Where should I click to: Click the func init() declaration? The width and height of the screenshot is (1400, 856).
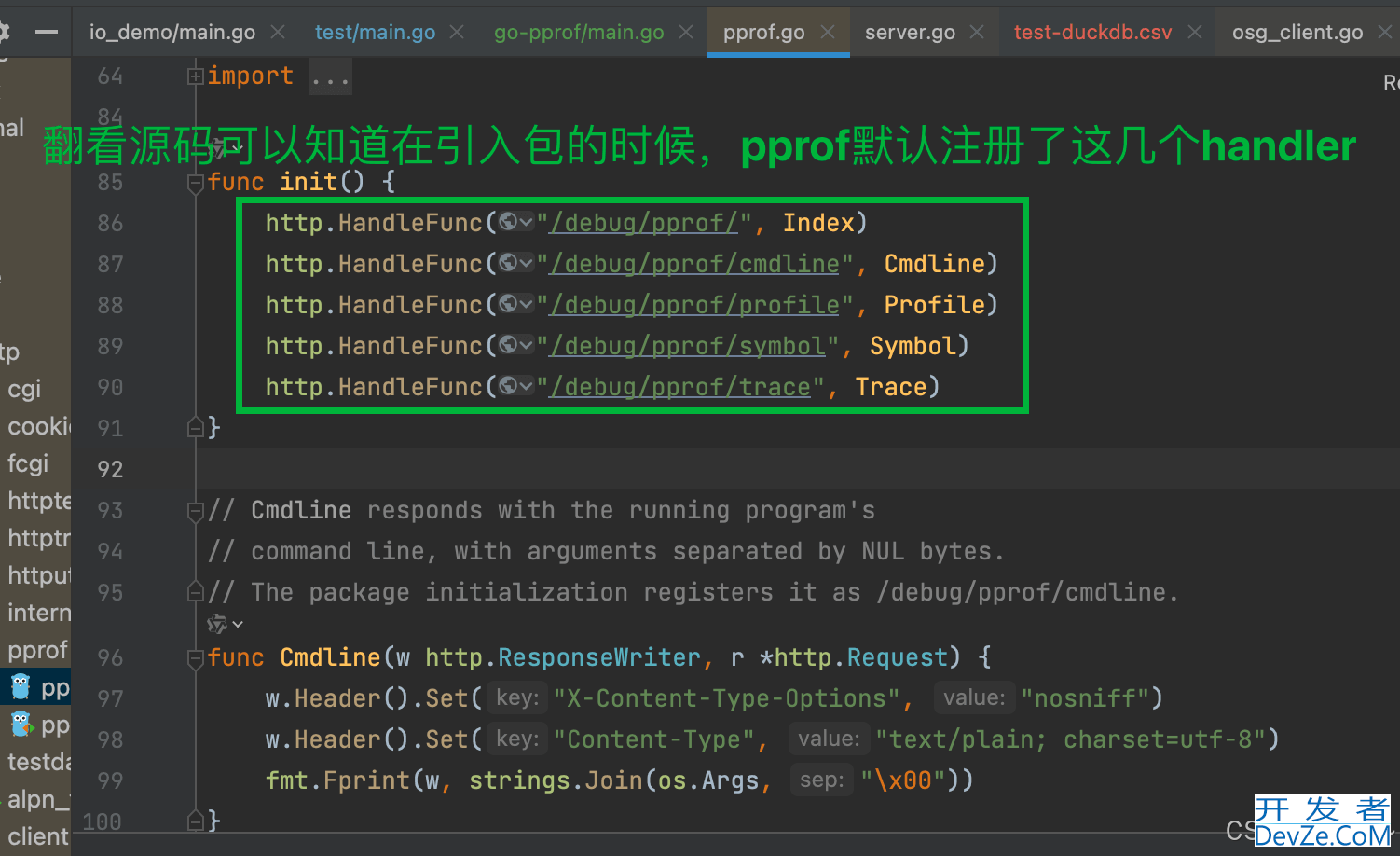point(301,182)
